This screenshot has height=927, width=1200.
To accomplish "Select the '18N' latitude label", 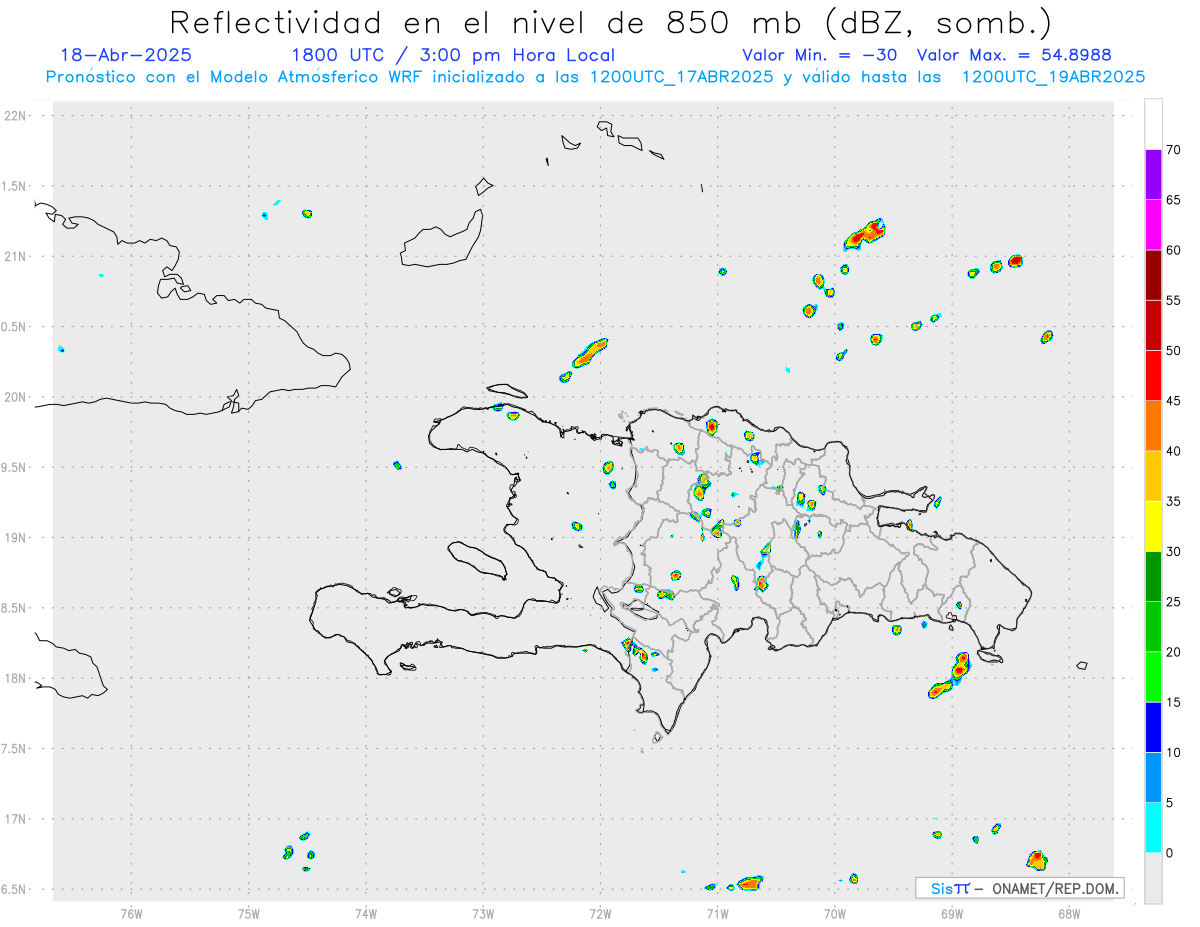I will 16,678.
